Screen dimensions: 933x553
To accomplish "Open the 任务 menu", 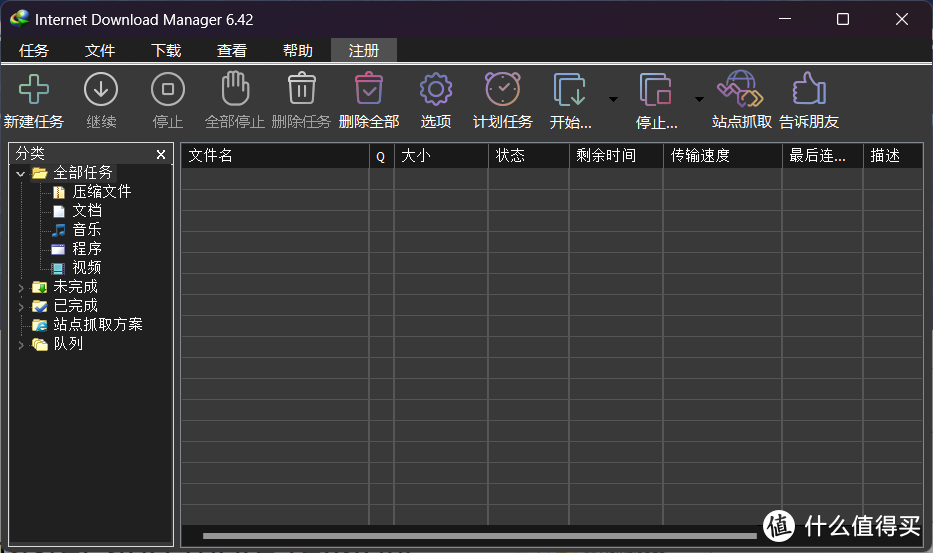I will click(34, 51).
